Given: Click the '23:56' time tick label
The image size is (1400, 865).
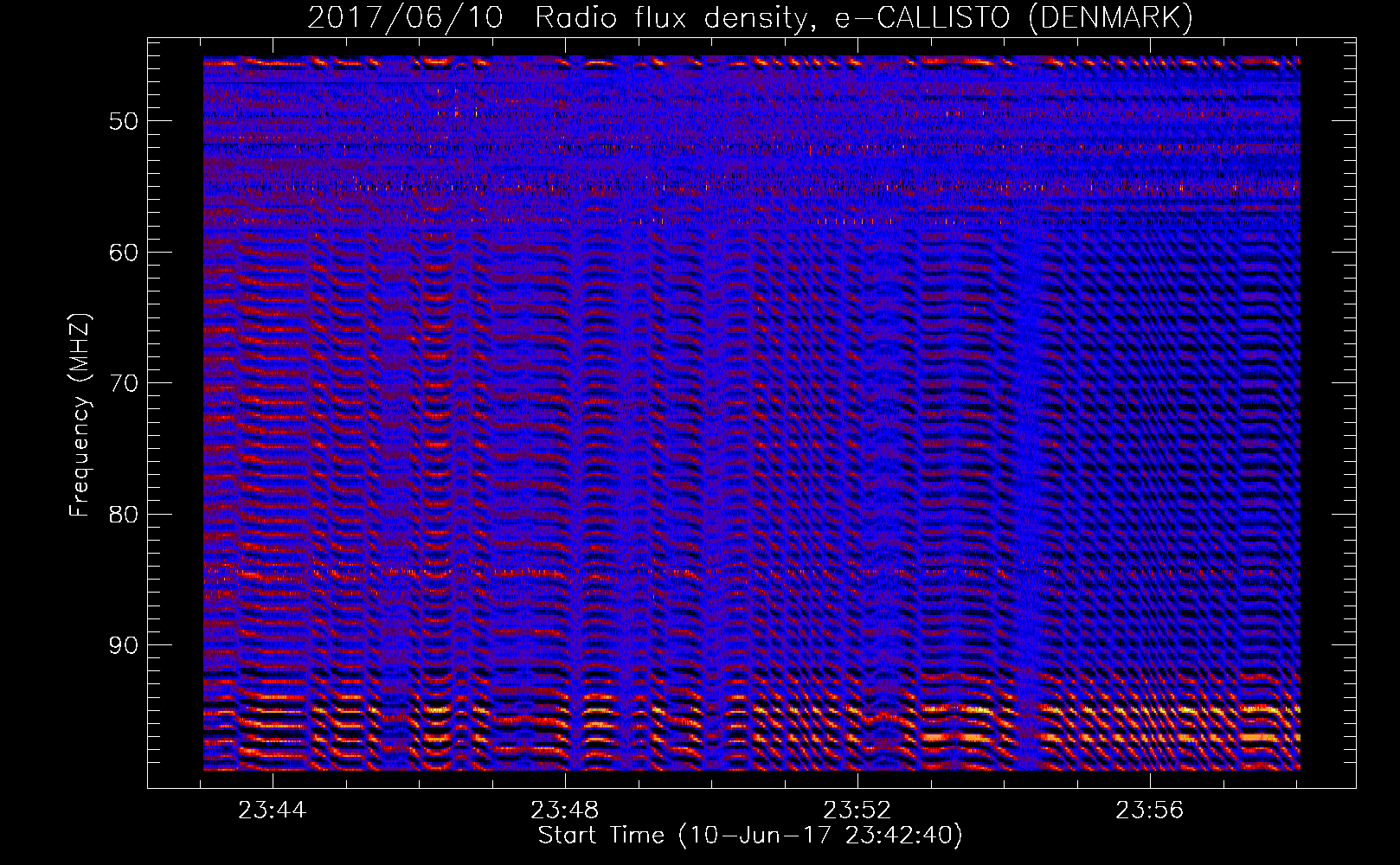Looking at the screenshot, I should pos(1149,811).
